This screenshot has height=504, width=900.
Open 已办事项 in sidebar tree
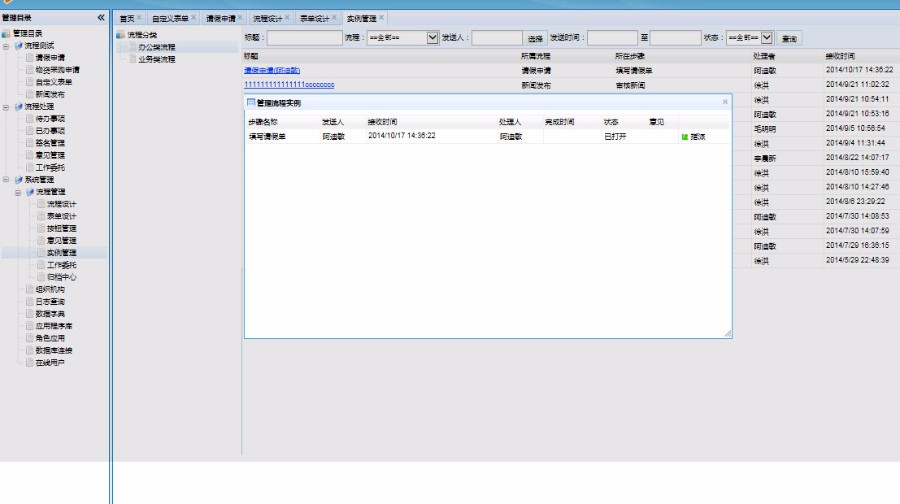tap(50, 131)
